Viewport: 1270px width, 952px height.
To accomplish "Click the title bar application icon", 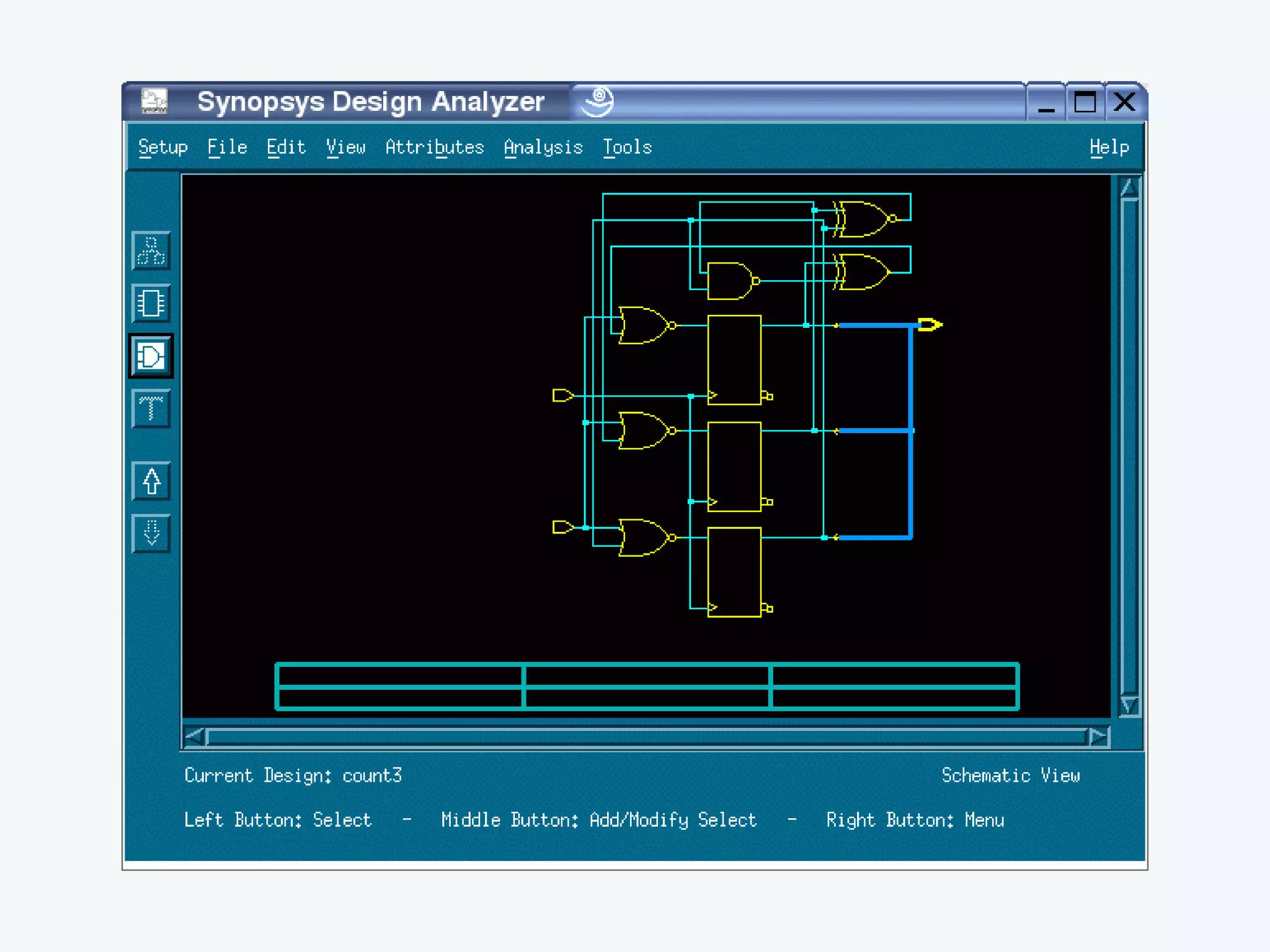I will pyautogui.click(x=154, y=101).
